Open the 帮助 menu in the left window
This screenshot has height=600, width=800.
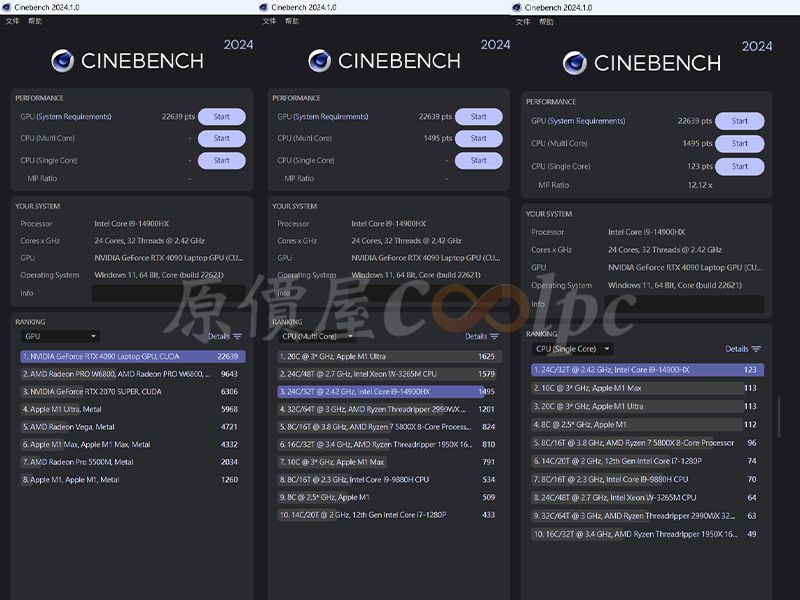(x=35, y=21)
